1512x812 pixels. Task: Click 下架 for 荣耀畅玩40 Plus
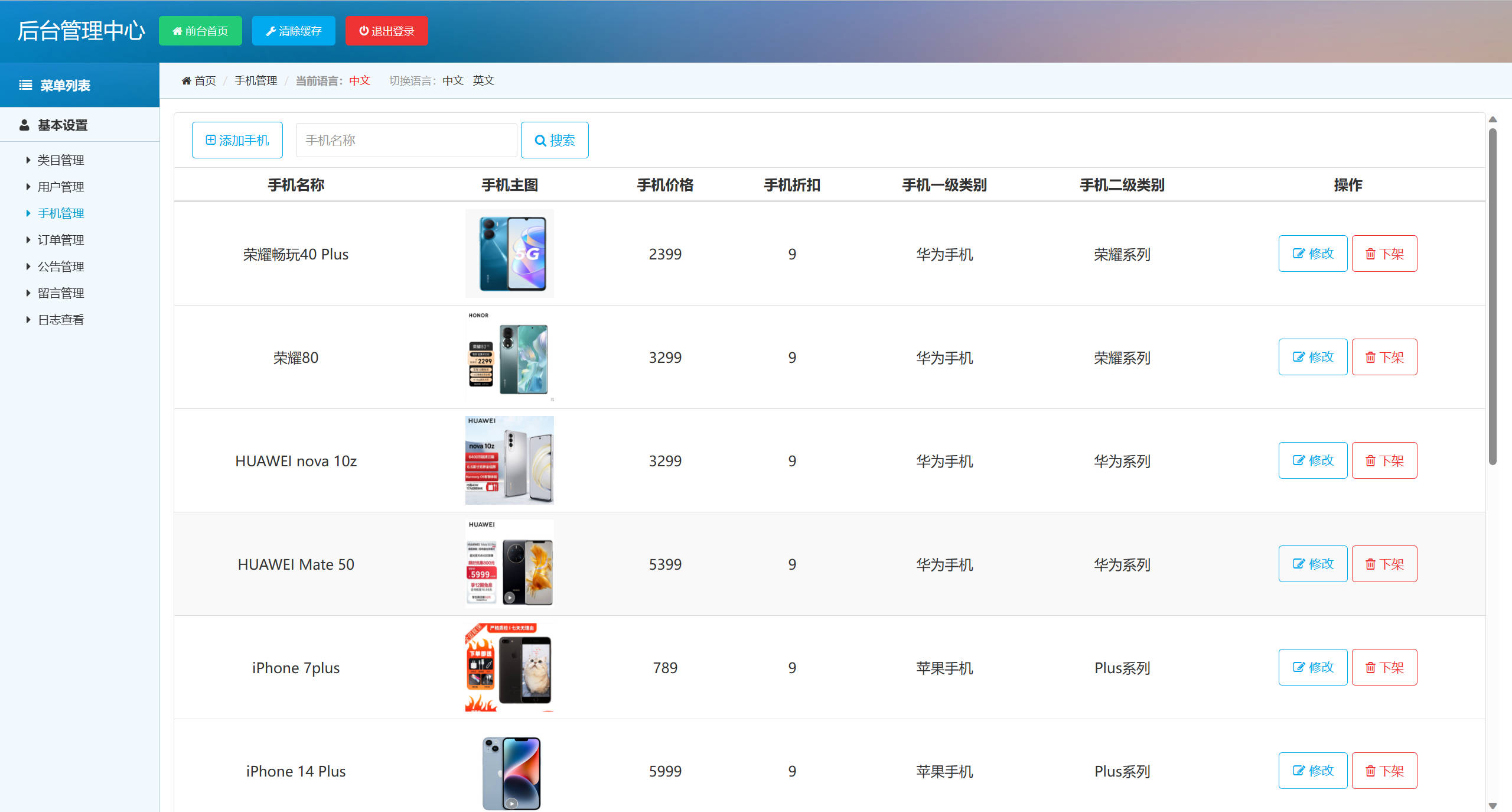point(1384,254)
